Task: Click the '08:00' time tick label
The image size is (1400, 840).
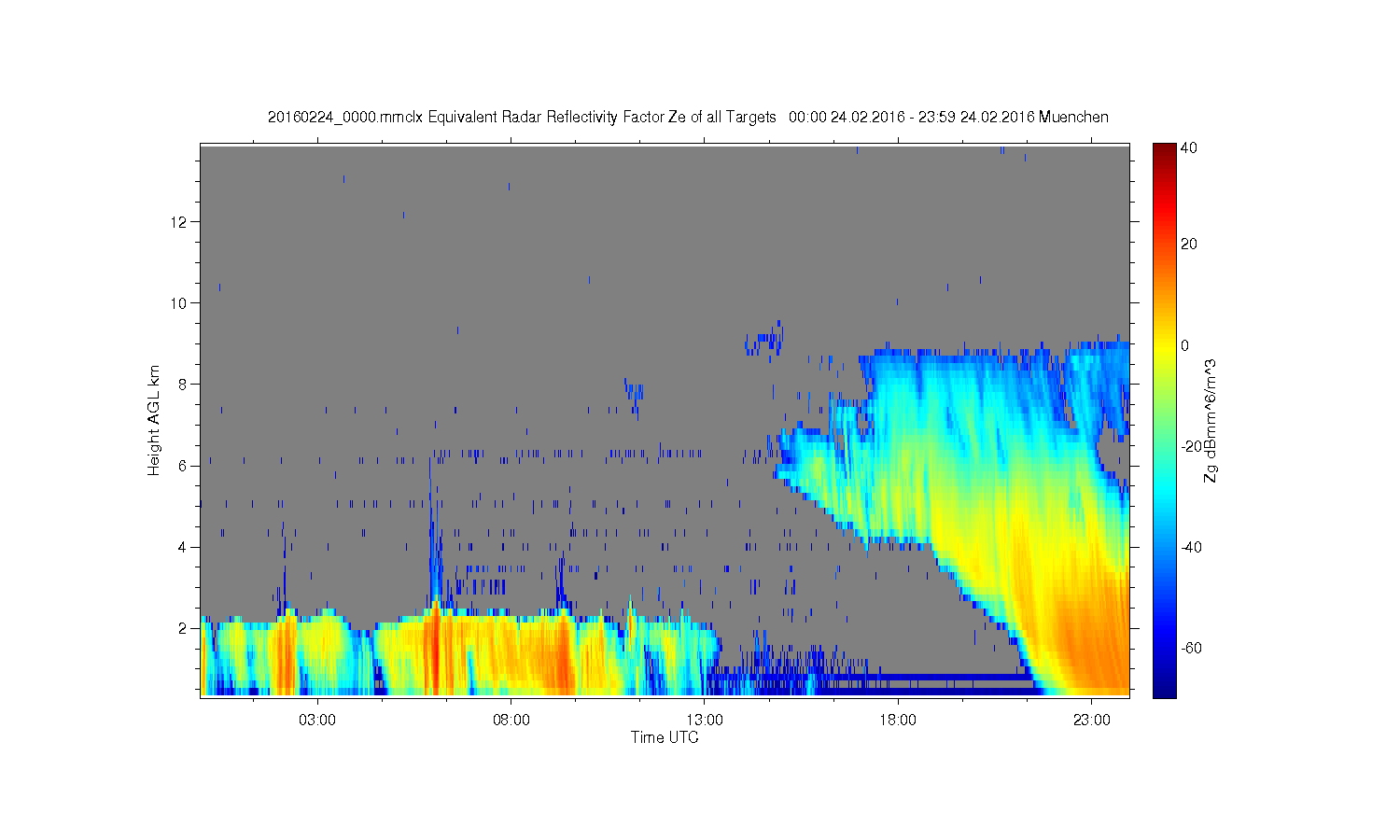Action: tap(511, 721)
